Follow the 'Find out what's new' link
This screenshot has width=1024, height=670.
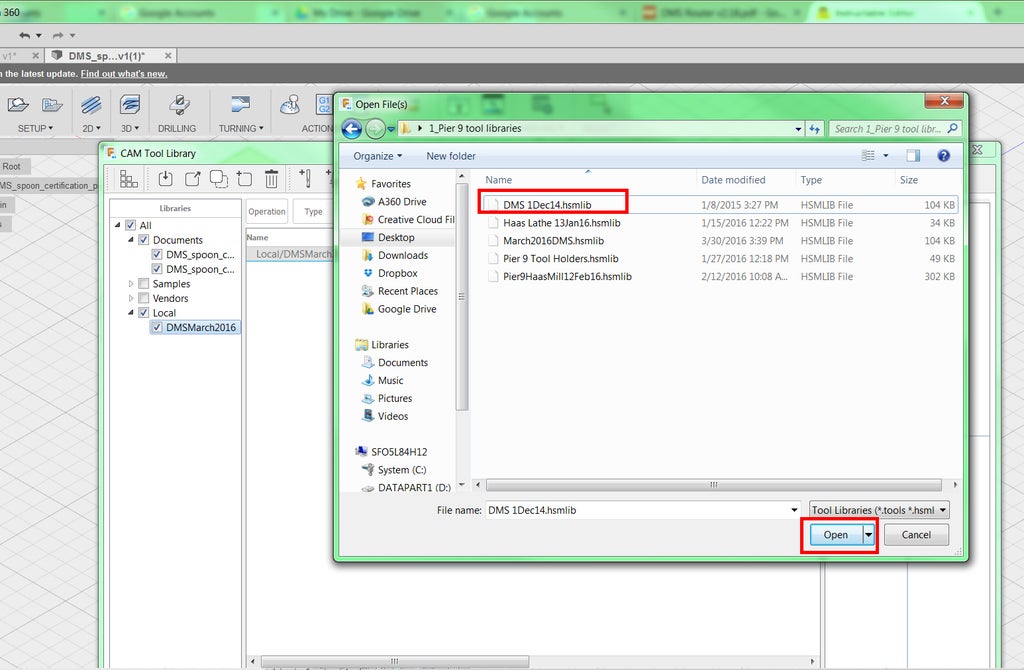tap(124, 74)
